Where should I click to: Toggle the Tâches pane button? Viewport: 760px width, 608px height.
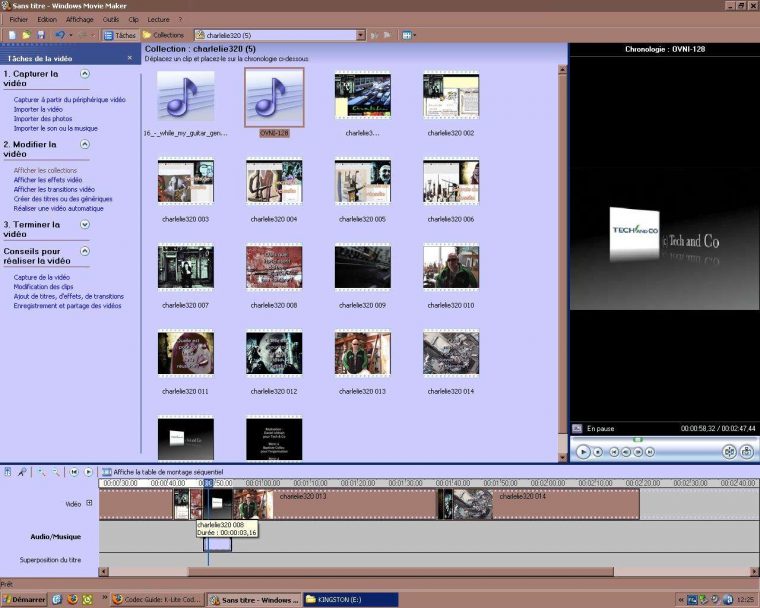(x=119, y=35)
